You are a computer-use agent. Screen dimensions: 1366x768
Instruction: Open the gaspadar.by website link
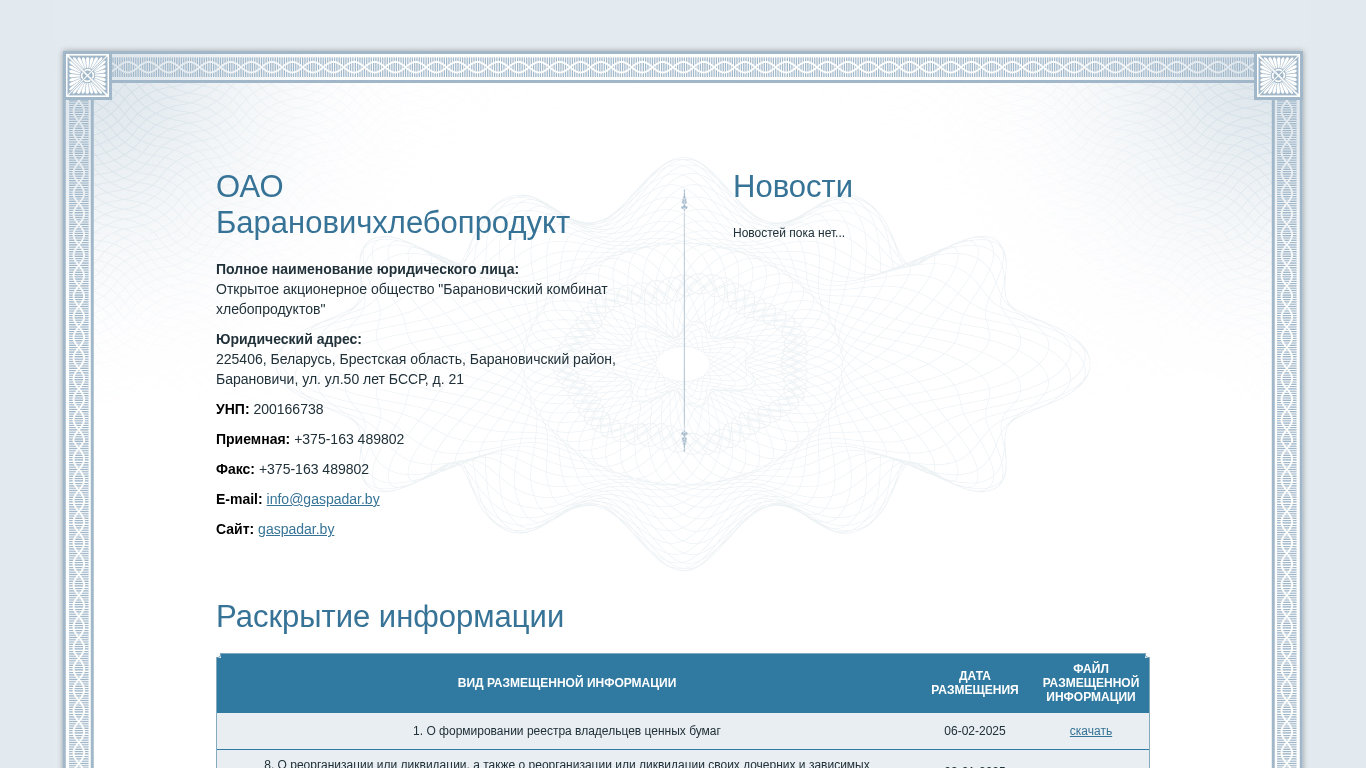(296, 529)
